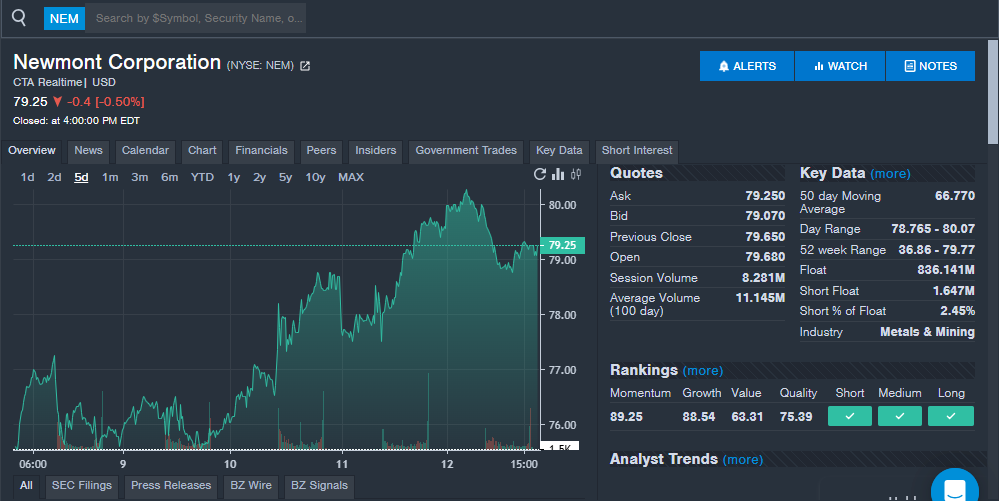Click the magnifier search icon
The width and height of the screenshot is (999, 501).
(19, 18)
